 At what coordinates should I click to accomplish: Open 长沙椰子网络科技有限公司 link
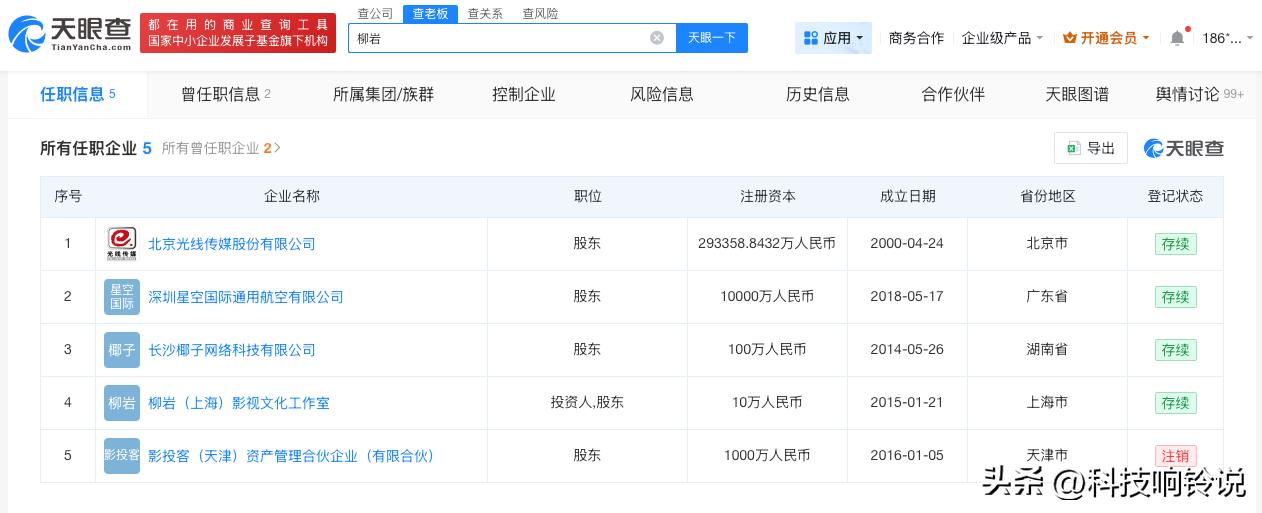tap(232, 350)
